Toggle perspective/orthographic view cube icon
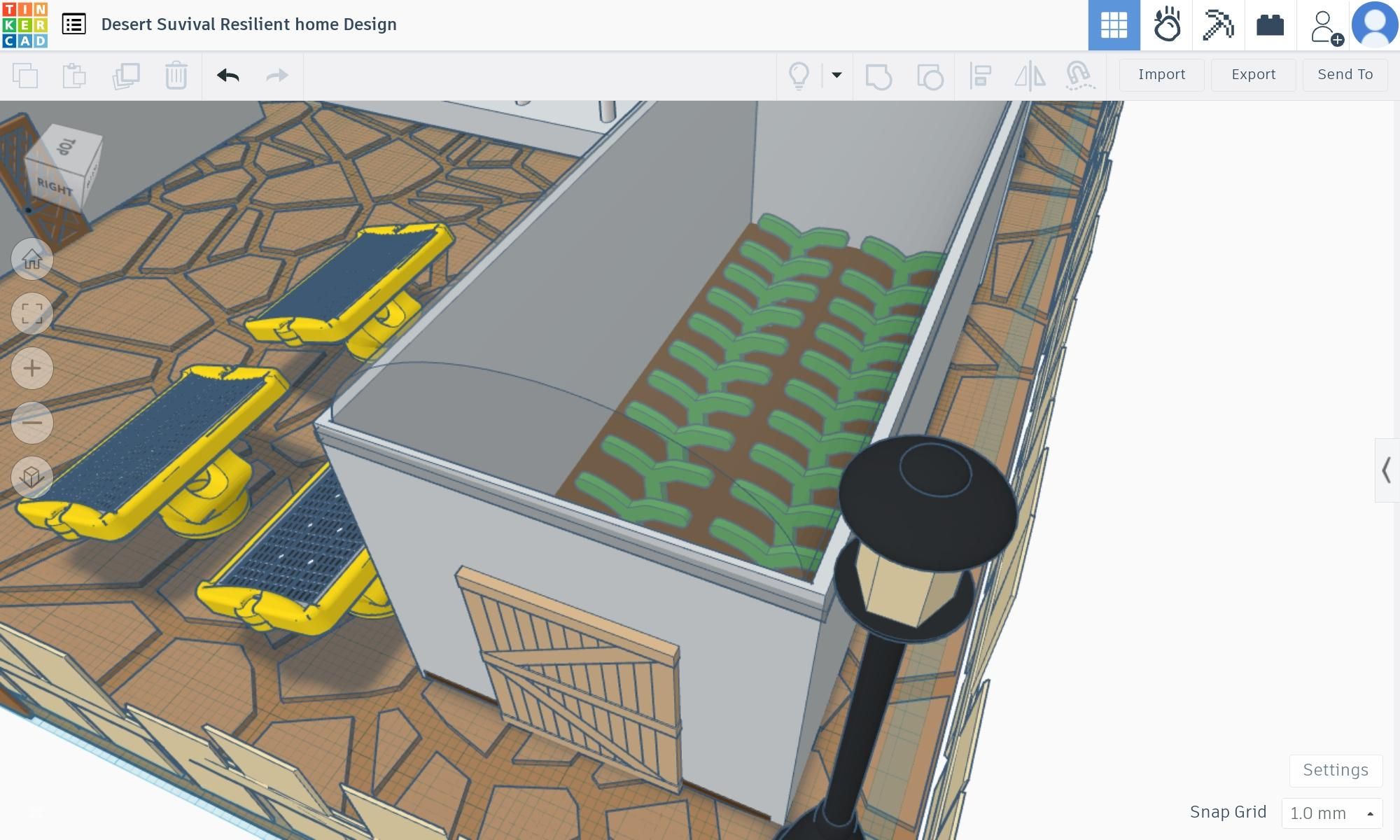 [x=32, y=477]
